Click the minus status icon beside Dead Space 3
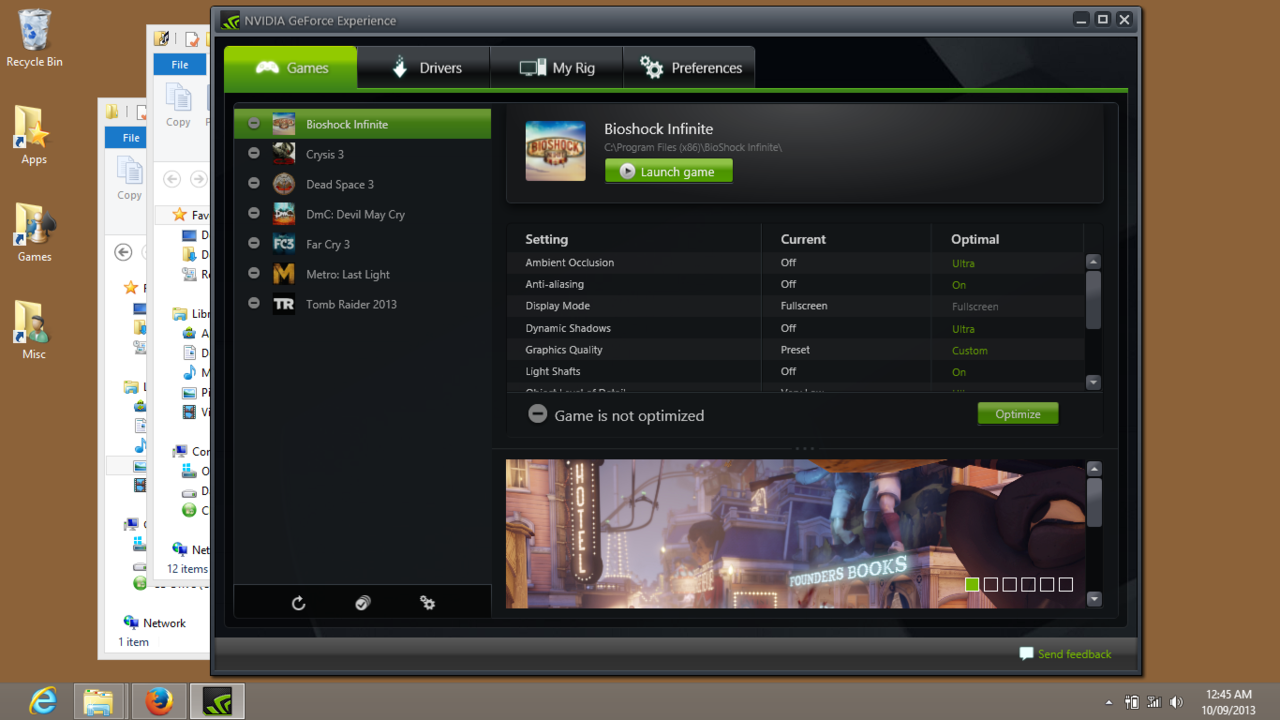Image resolution: width=1280 pixels, height=720 pixels. pyautogui.click(x=254, y=184)
